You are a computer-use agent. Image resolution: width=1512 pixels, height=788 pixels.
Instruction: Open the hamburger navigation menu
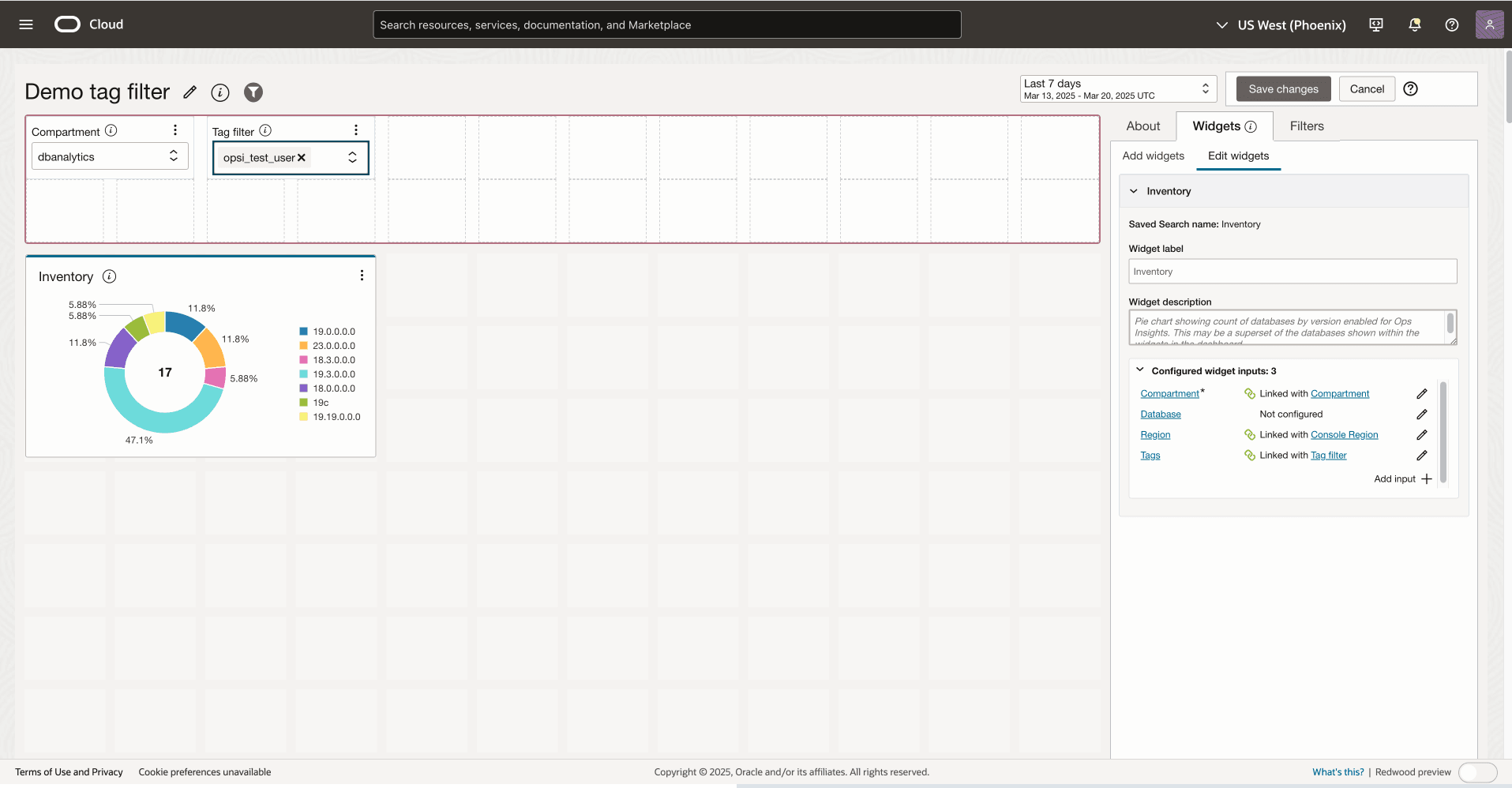(x=26, y=24)
